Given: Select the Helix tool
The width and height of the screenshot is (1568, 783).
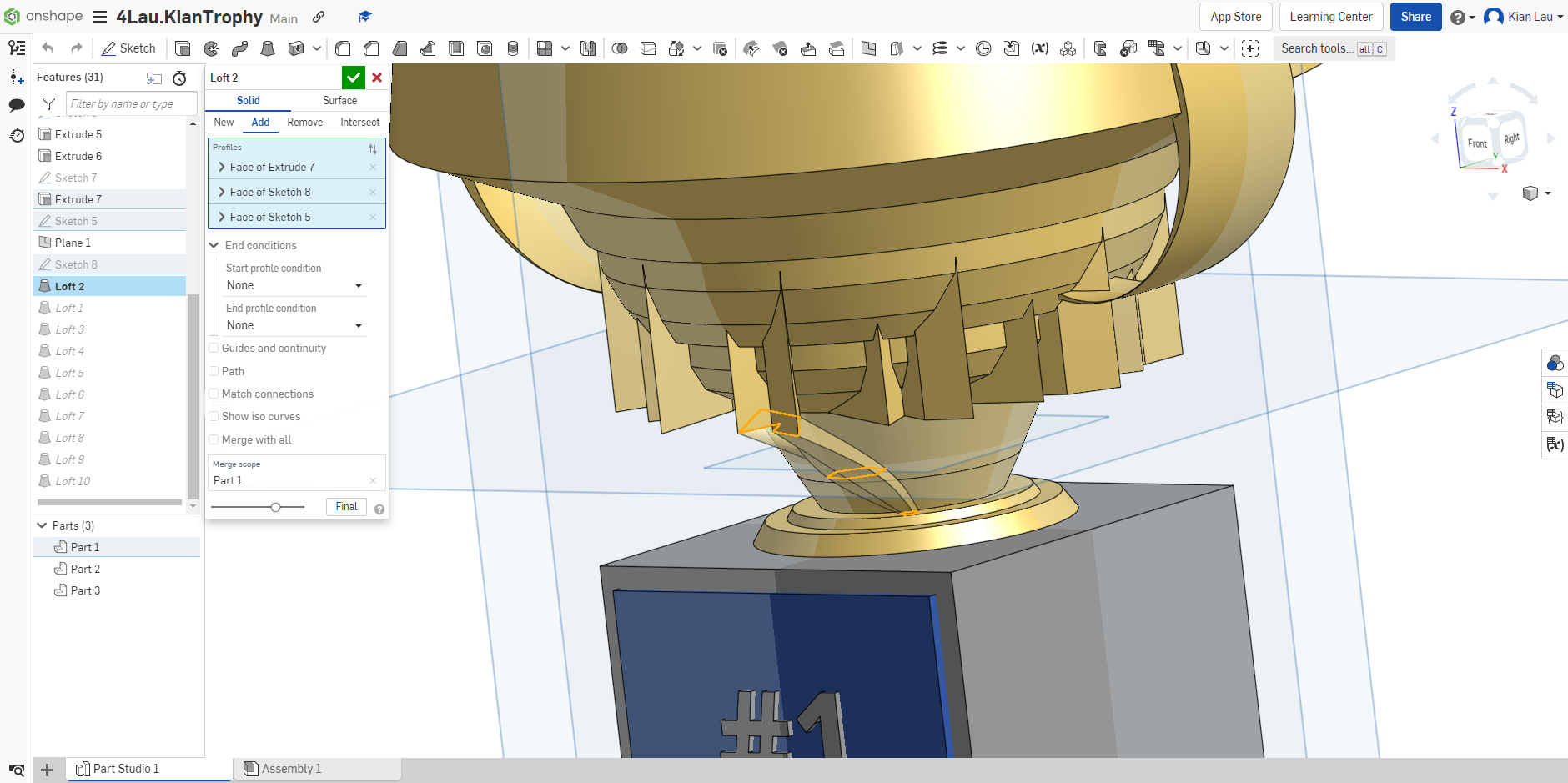Looking at the screenshot, I should tap(940, 48).
